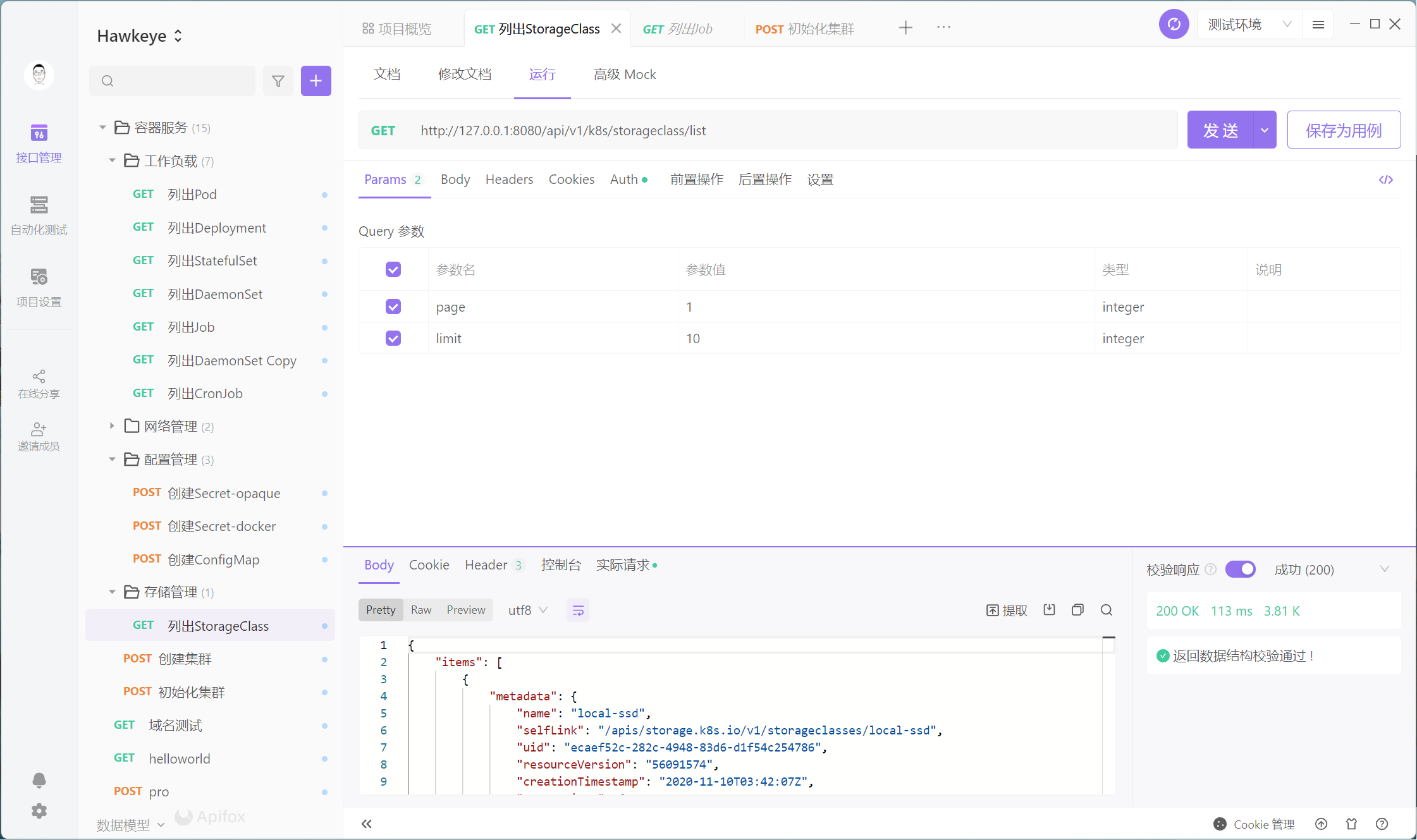
Task: Open the 测试环境 environment dropdown
Action: (x=1249, y=25)
